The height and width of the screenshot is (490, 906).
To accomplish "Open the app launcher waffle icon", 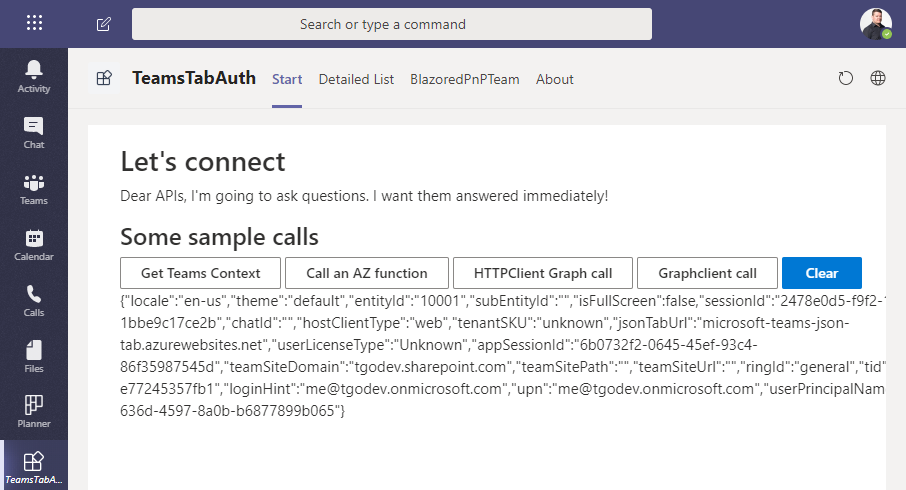I will click(x=34, y=23).
